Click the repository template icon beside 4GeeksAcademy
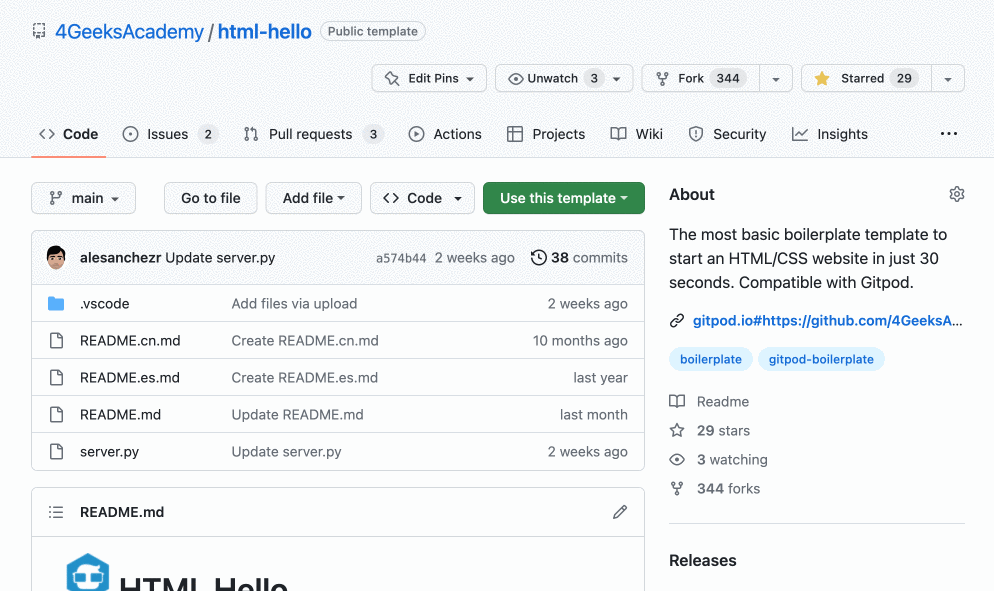Image resolution: width=994 pixels, height=591 pixels. (39, 31)
